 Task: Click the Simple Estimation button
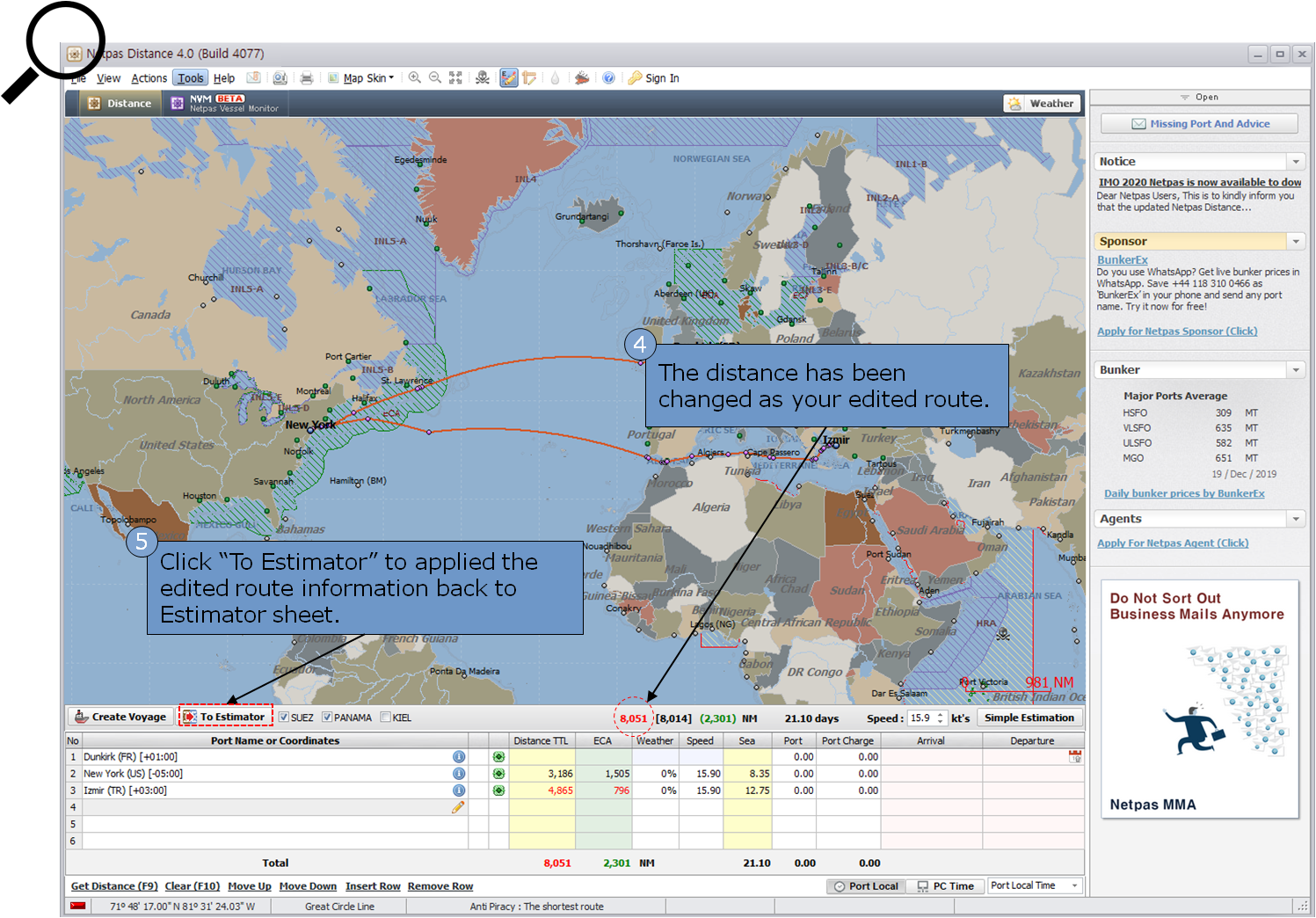pos(1029,718)
